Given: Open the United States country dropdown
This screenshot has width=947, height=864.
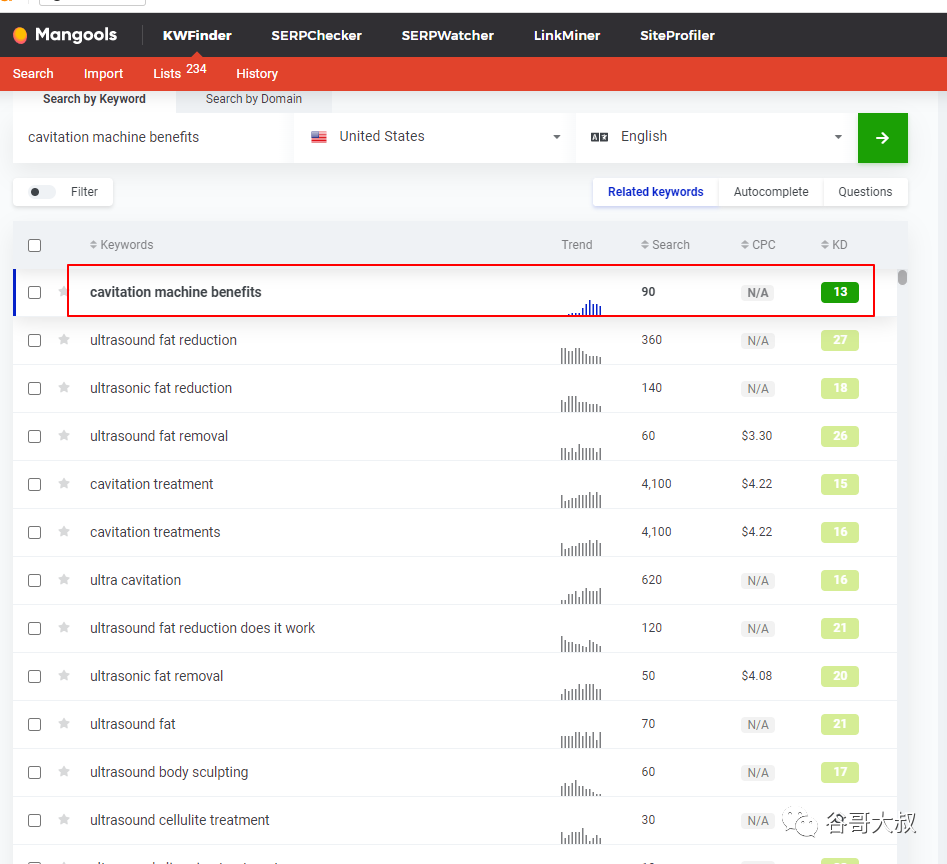Looking at the screenshot, I should [434, 137].
